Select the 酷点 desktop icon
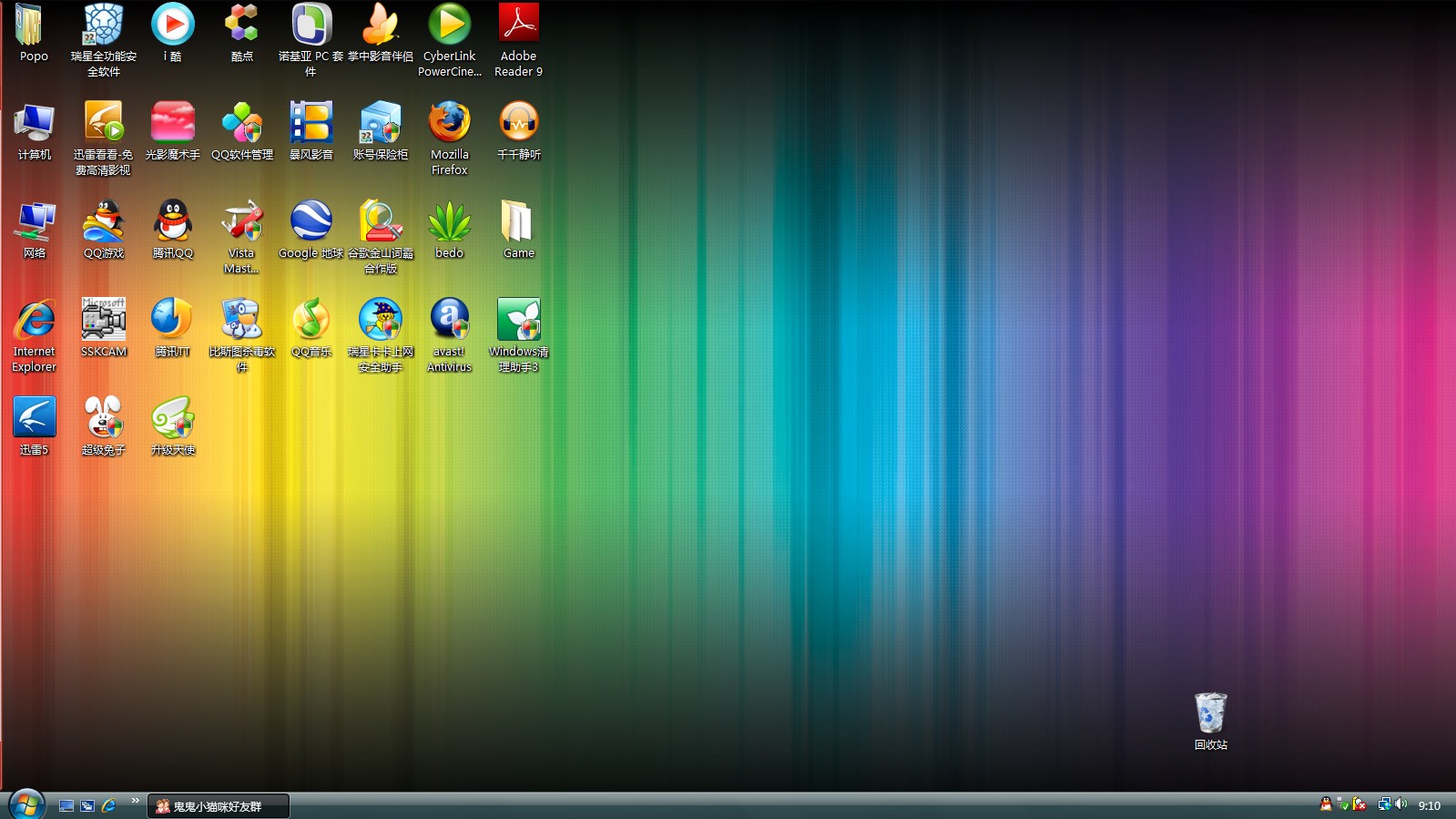The width and height of the screenshot is (1456, 819). pyautogui.click(x=242, y=34)
